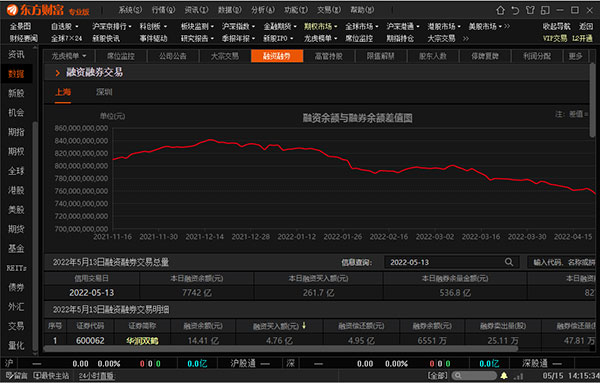Click the left sidebar scrollbar

pos(35,237)
